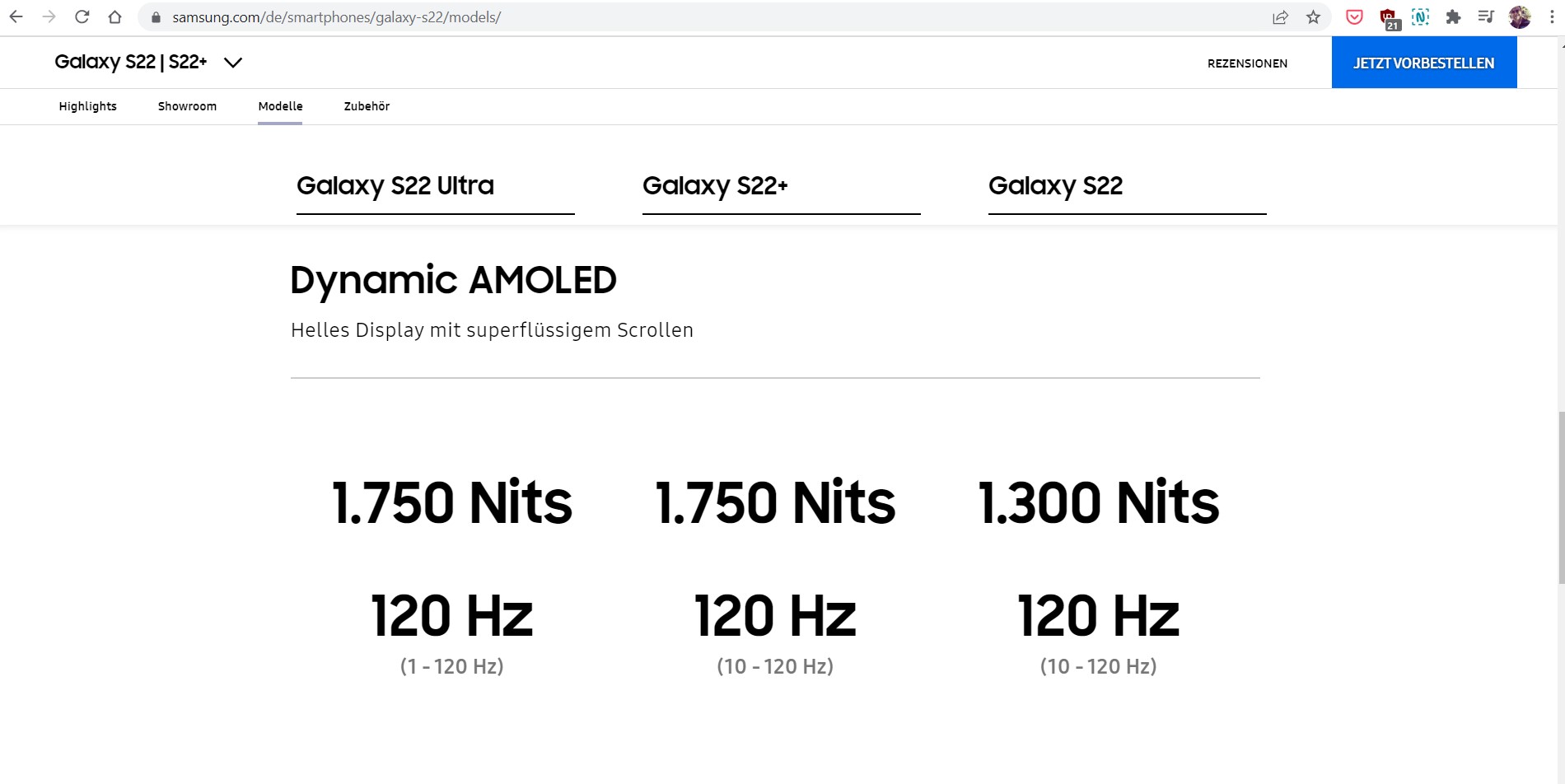Click the browser profile avatar

(1520, 17)
